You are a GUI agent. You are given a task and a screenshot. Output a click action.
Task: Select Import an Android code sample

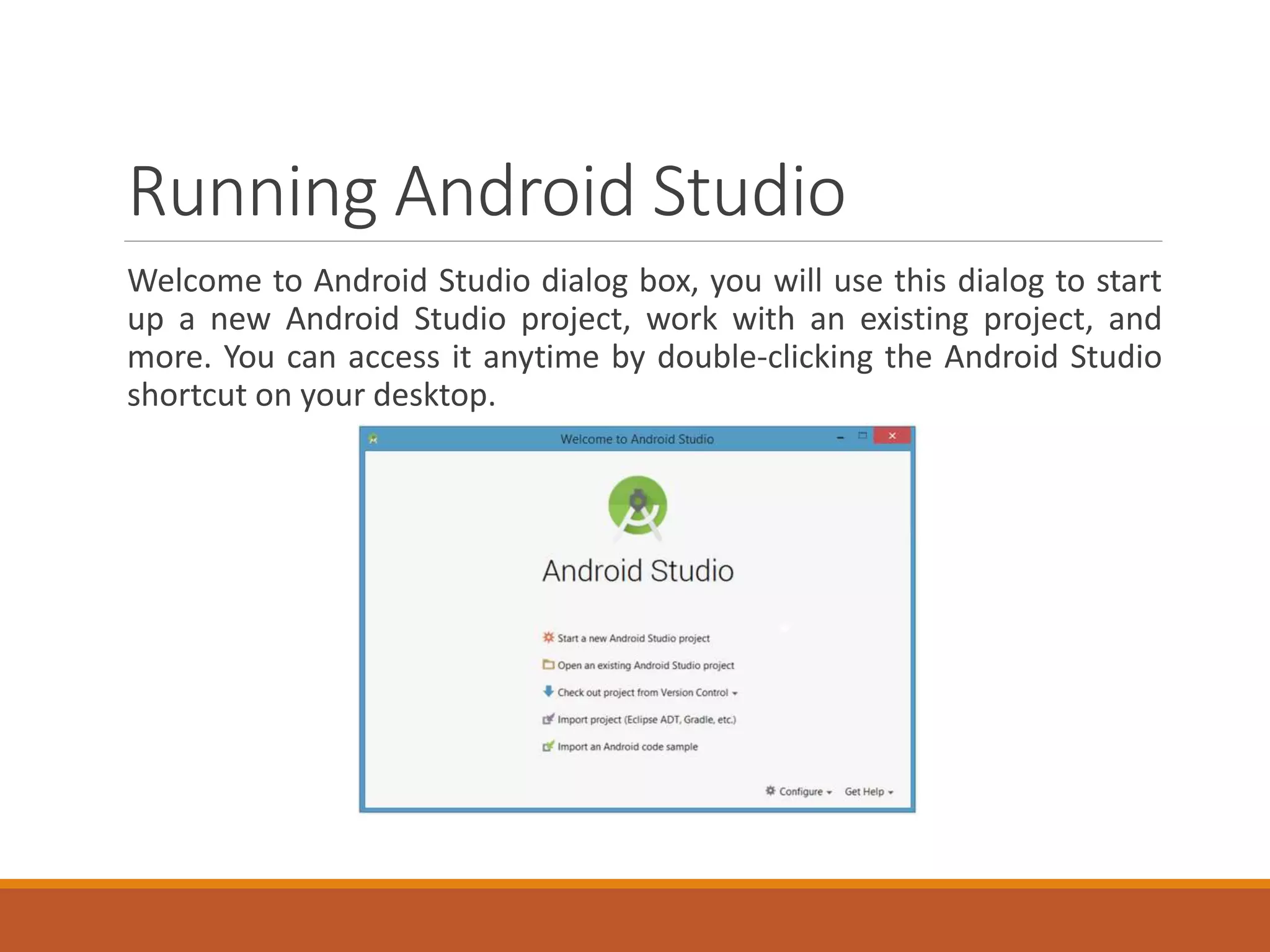pos(628,747)
